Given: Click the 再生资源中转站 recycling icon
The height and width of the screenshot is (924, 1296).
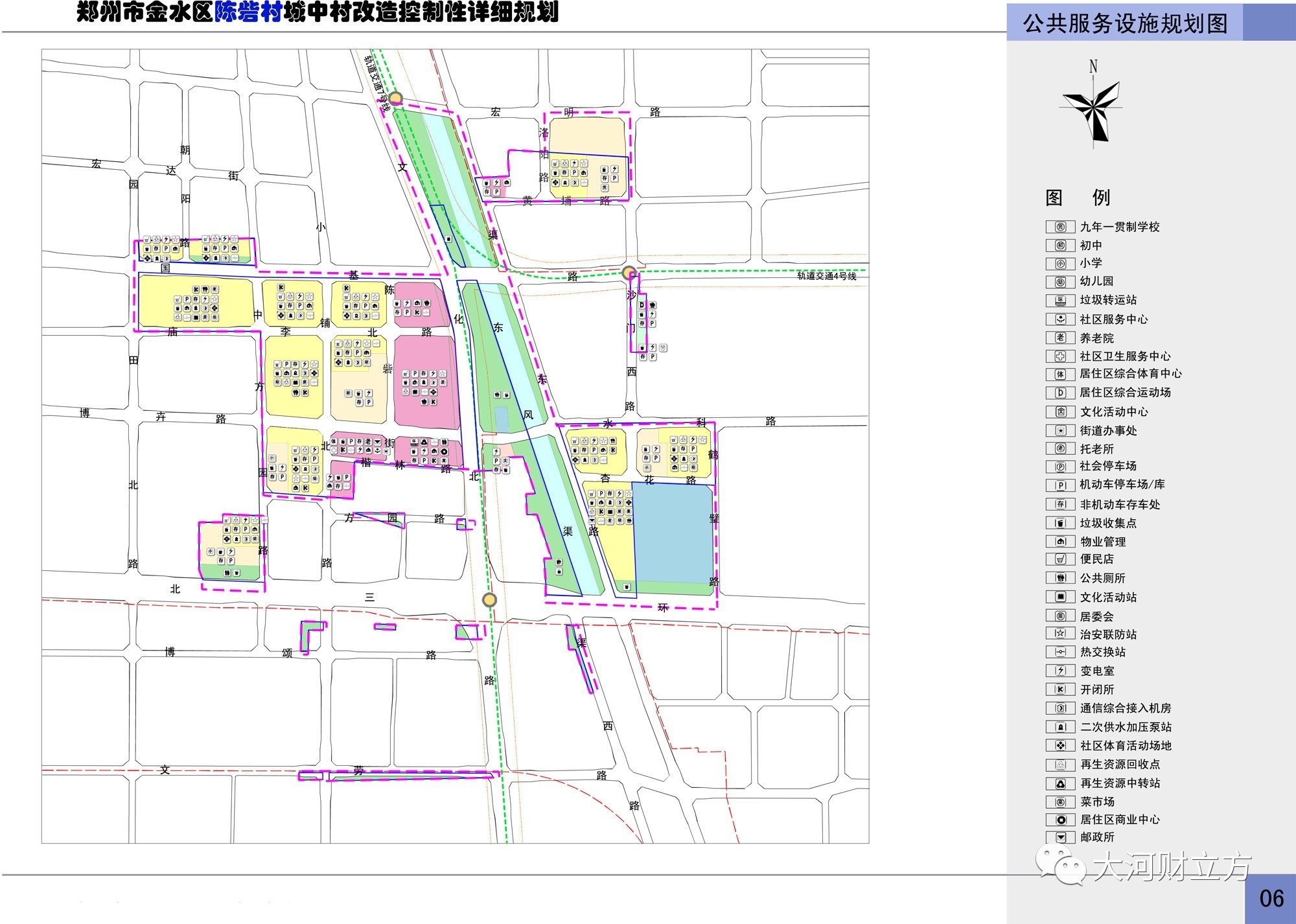Looking at the screenshot, I should coord(1060,783).
